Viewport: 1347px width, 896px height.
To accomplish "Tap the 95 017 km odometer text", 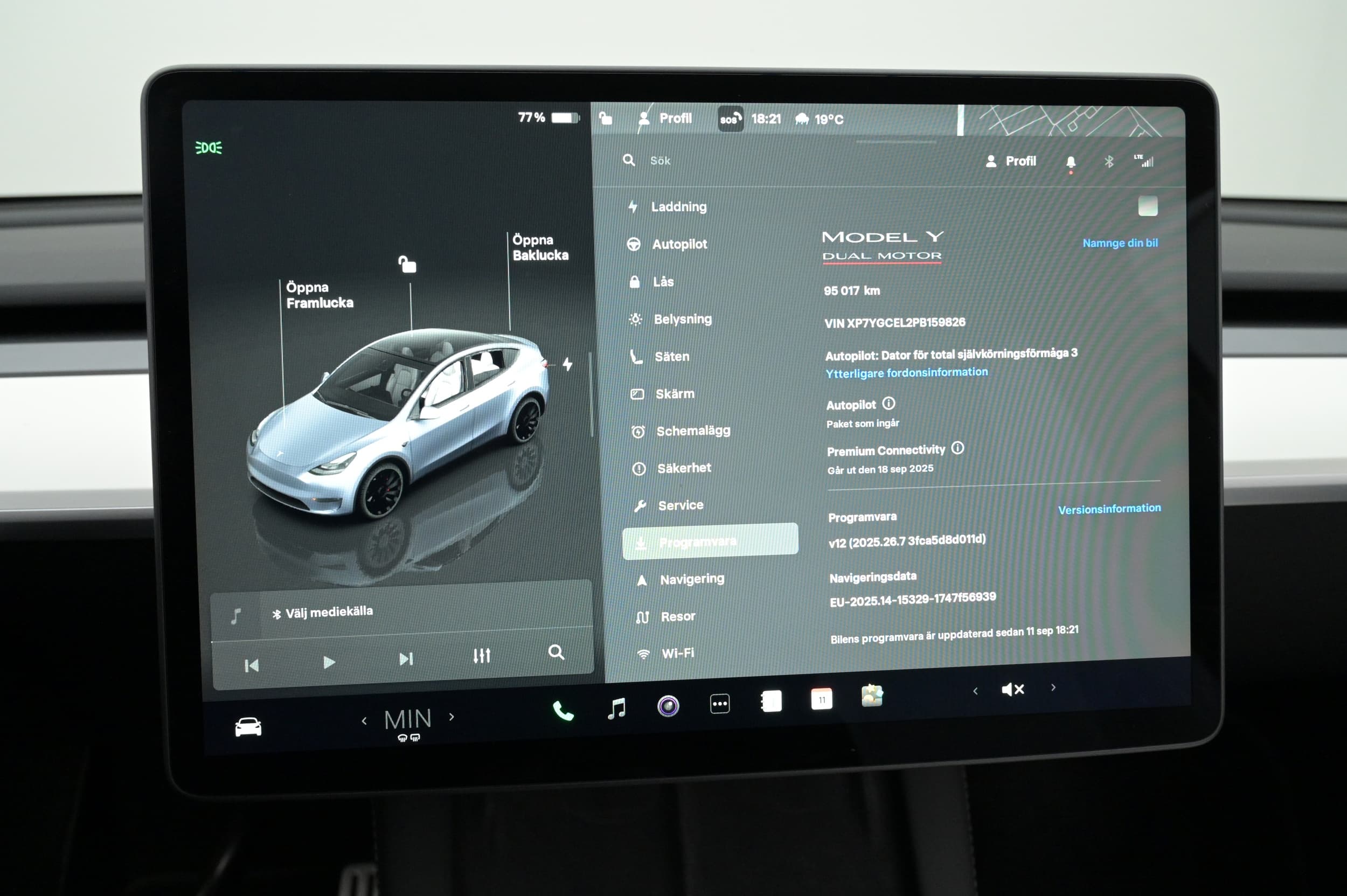I will [851, 290].
